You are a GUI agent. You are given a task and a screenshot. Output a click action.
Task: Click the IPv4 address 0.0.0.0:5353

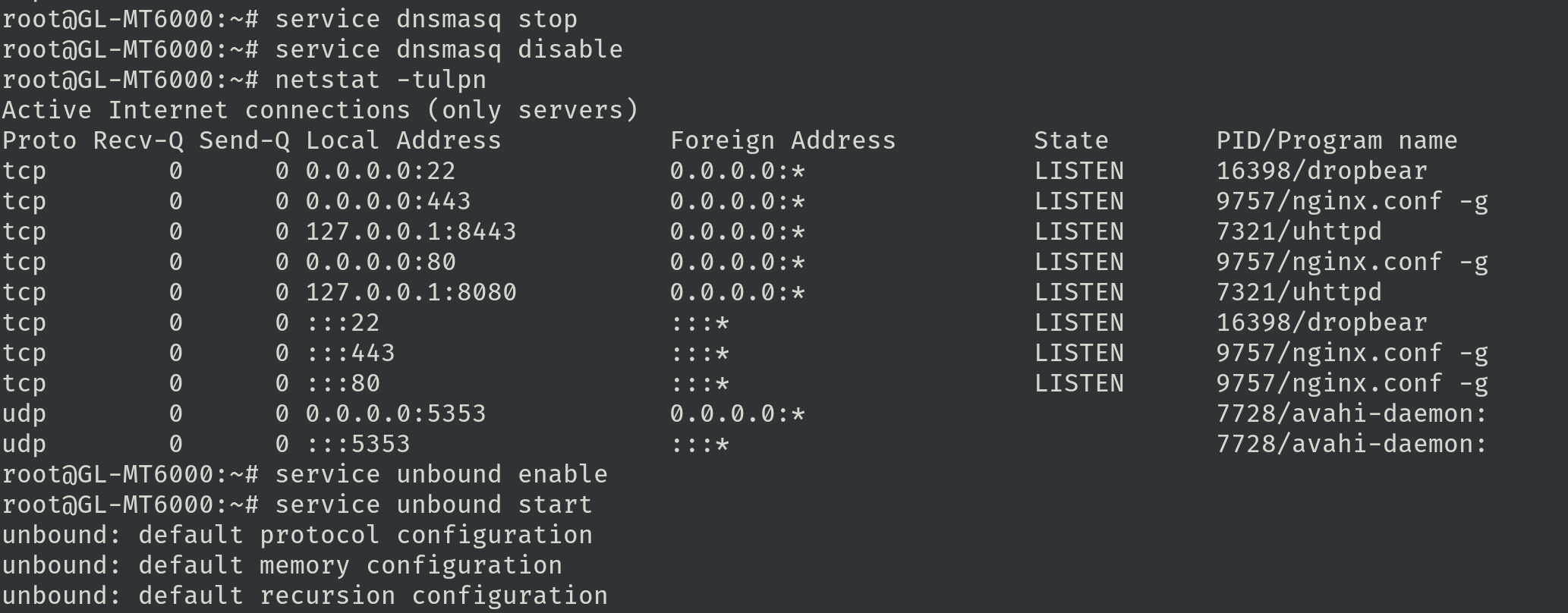tap(395, 413)
